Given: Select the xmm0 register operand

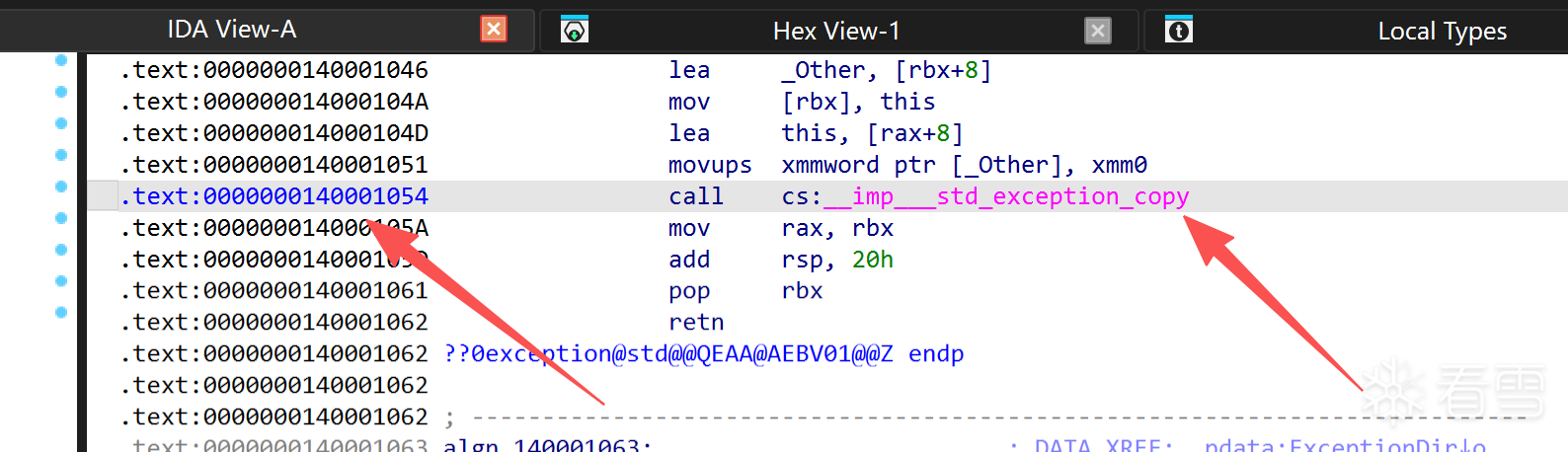Looking at the screenshot, I should (1119, 165).
